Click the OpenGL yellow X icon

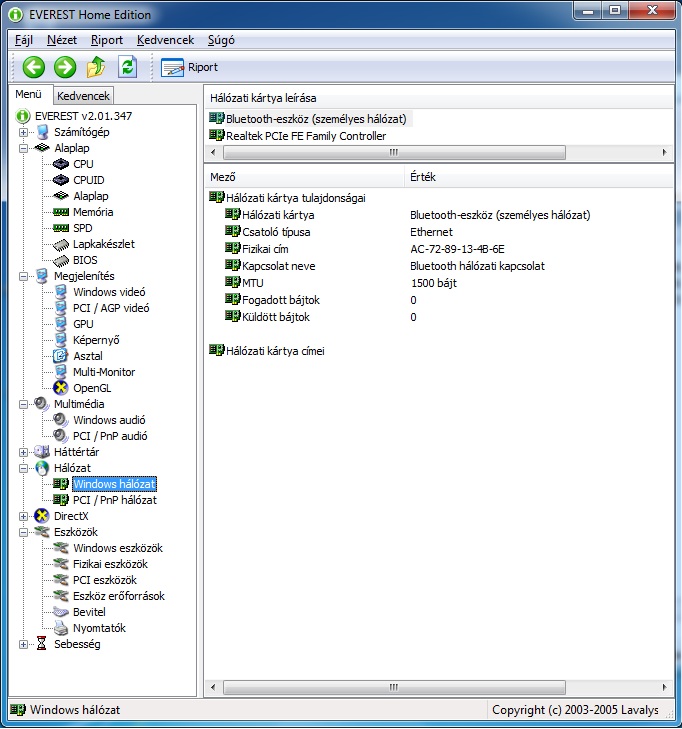(61, 388)
